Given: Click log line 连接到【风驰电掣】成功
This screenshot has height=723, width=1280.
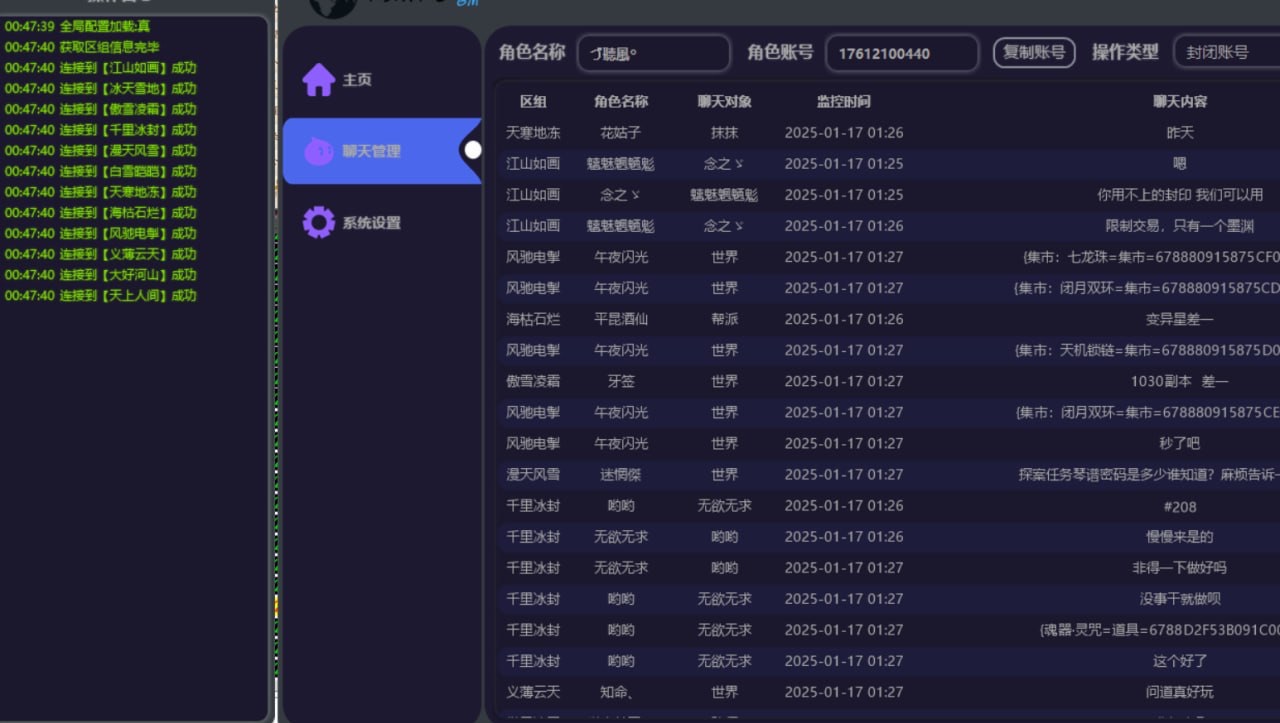Looking at the screenshot, I should click(x=100, y=233).
